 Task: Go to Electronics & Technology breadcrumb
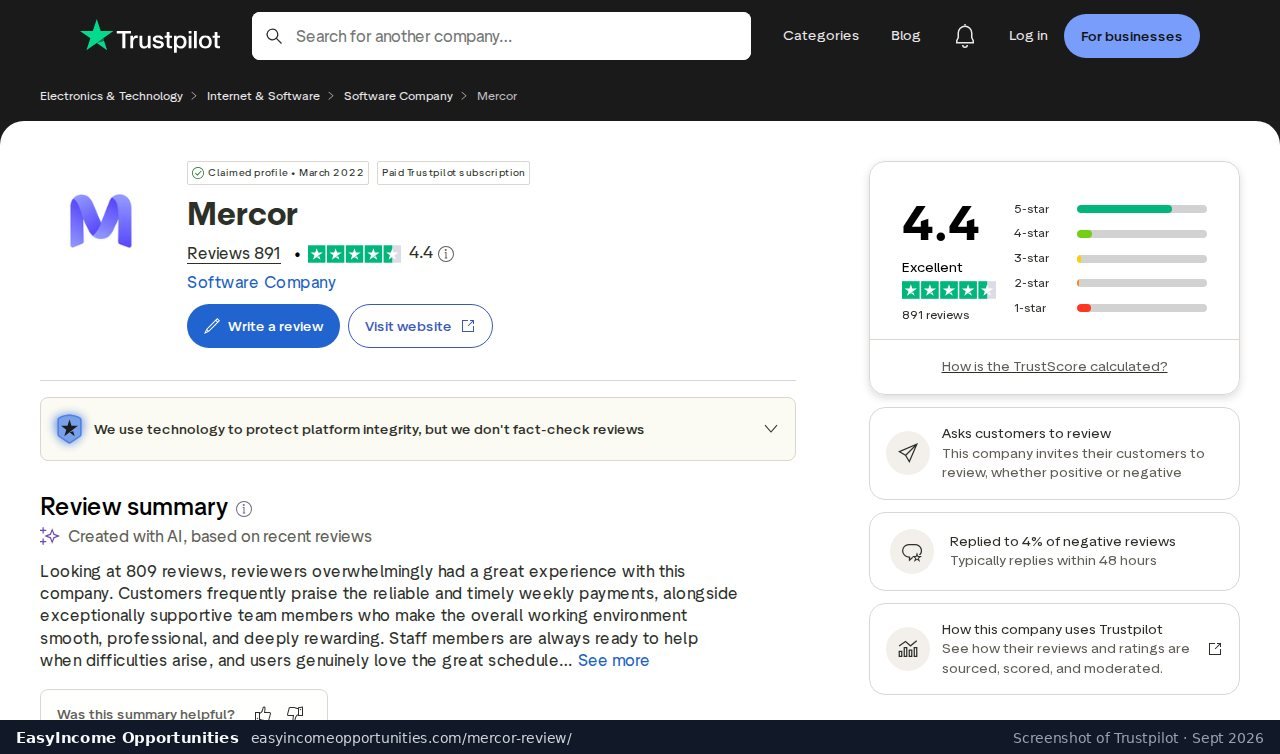pyautogui.click(x=111, y=96)
